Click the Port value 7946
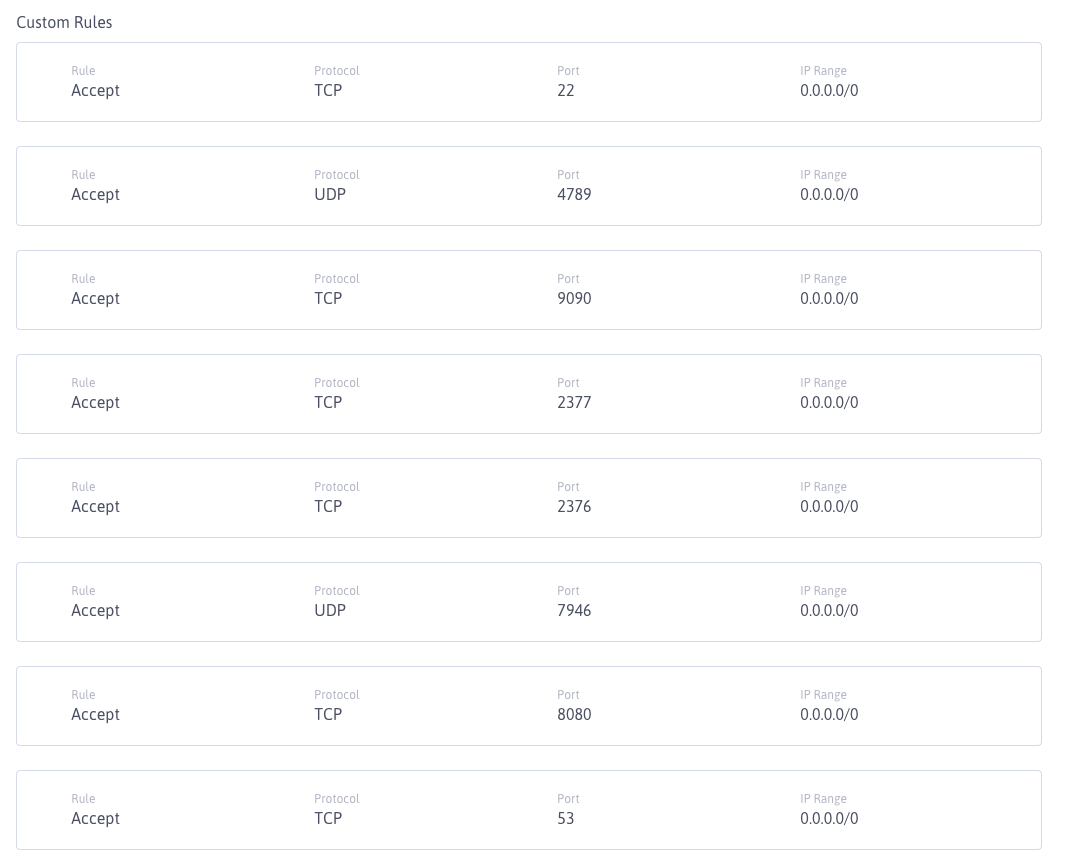1068x866 pixels. (574, 610)
